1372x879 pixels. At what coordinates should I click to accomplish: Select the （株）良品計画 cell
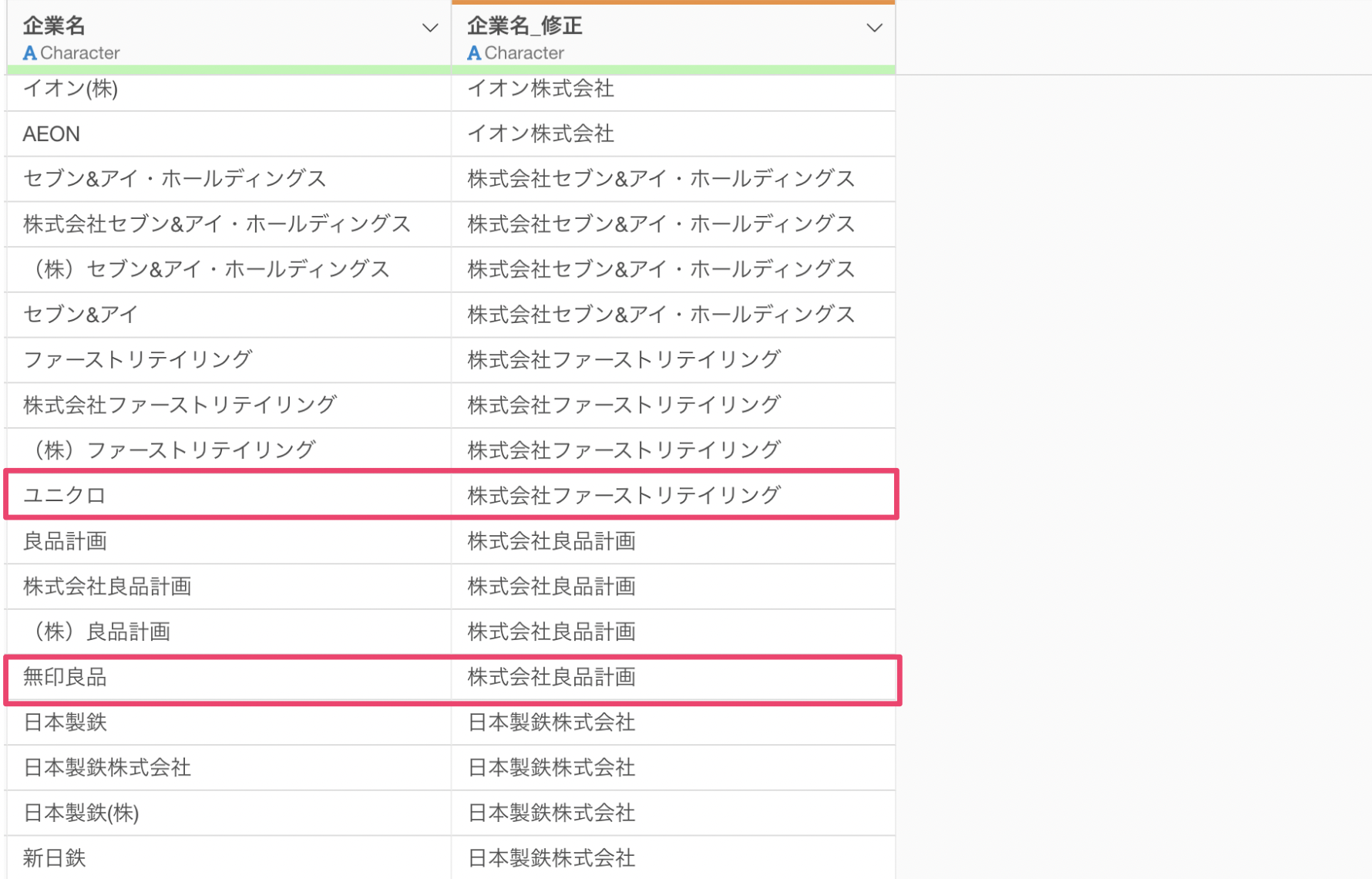[x=97, y=631]
